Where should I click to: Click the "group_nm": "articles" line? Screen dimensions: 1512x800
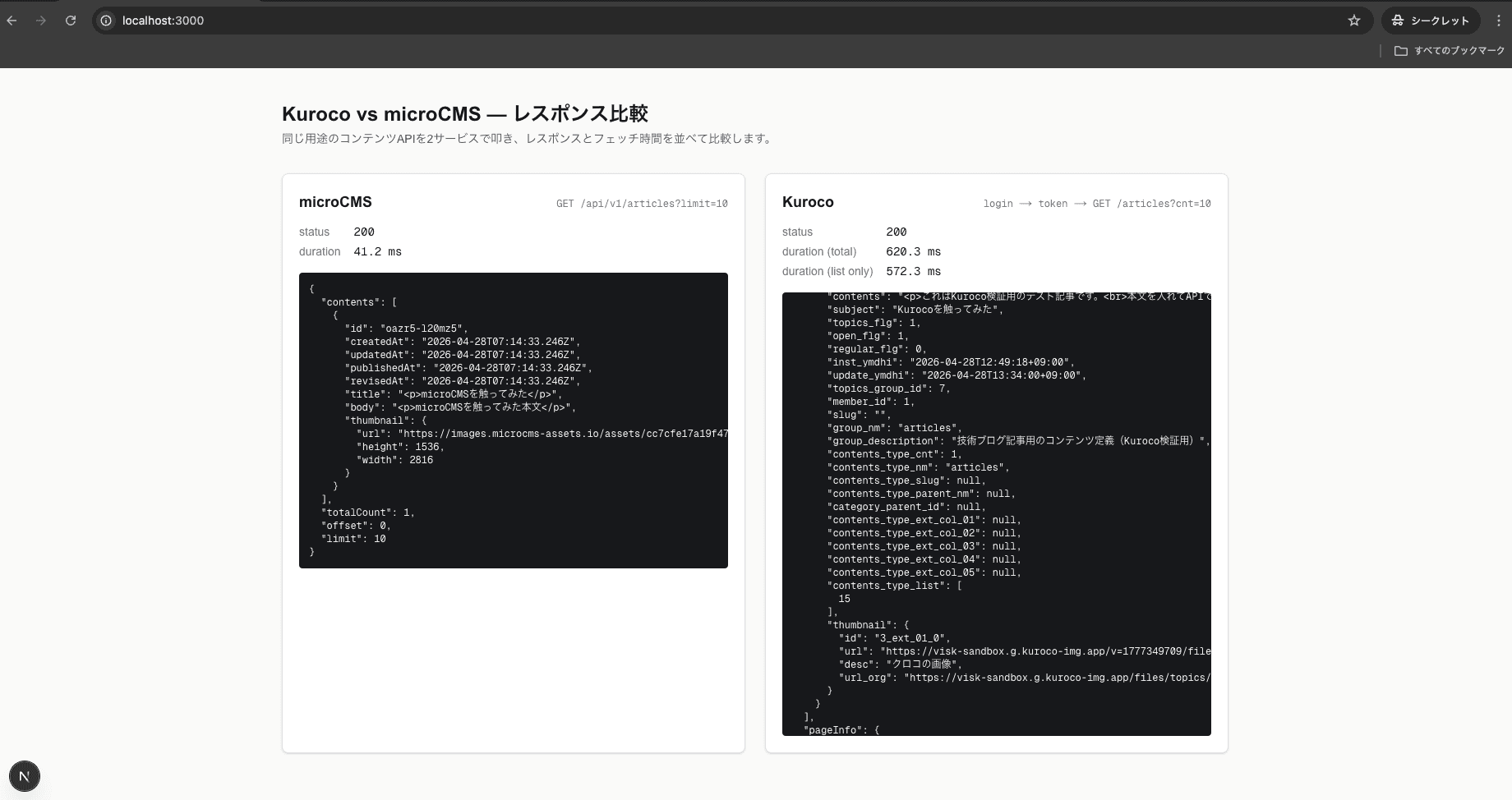895,428
